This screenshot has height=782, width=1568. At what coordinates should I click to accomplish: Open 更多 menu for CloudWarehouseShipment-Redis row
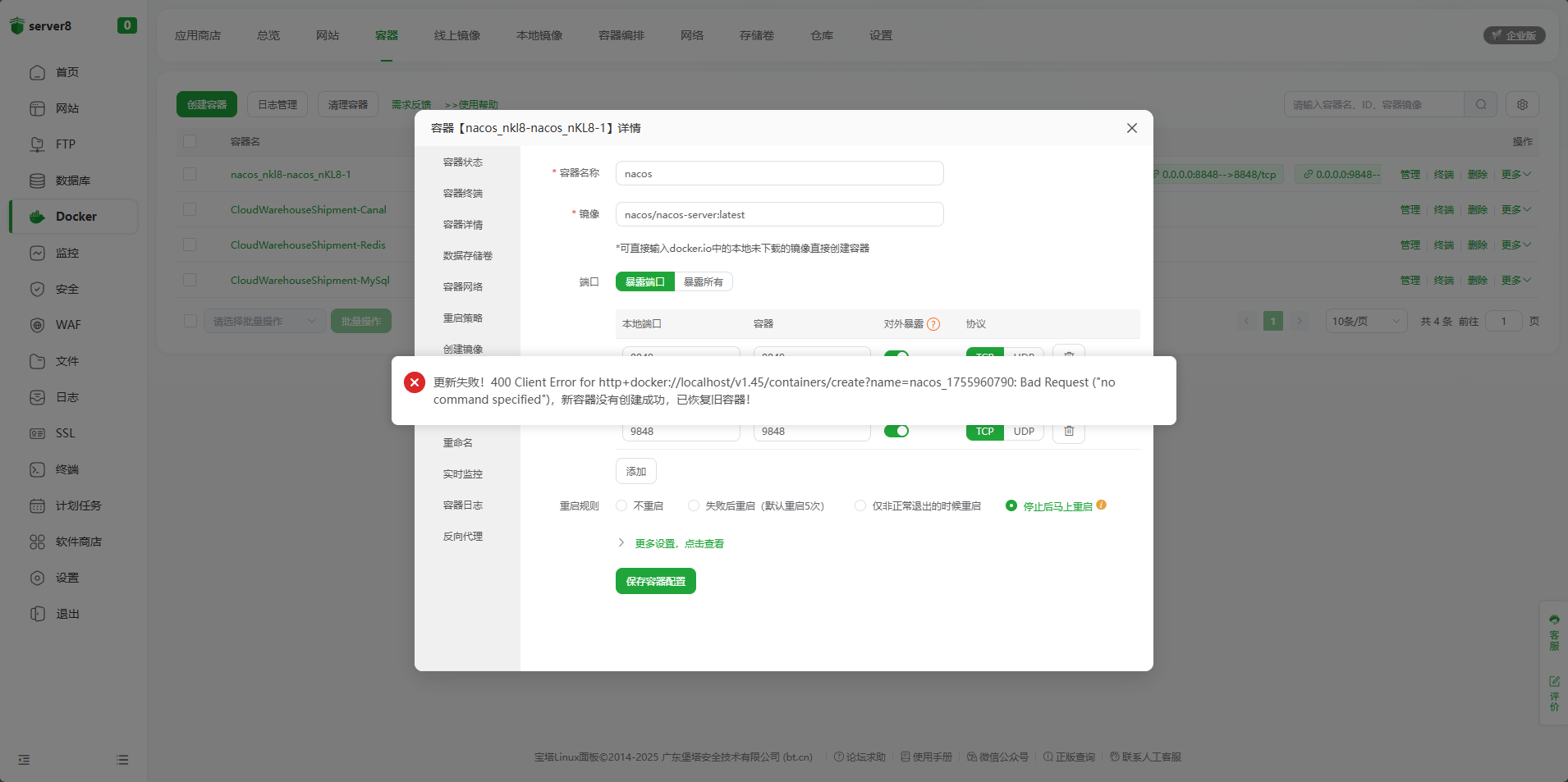click(1515, 245)
